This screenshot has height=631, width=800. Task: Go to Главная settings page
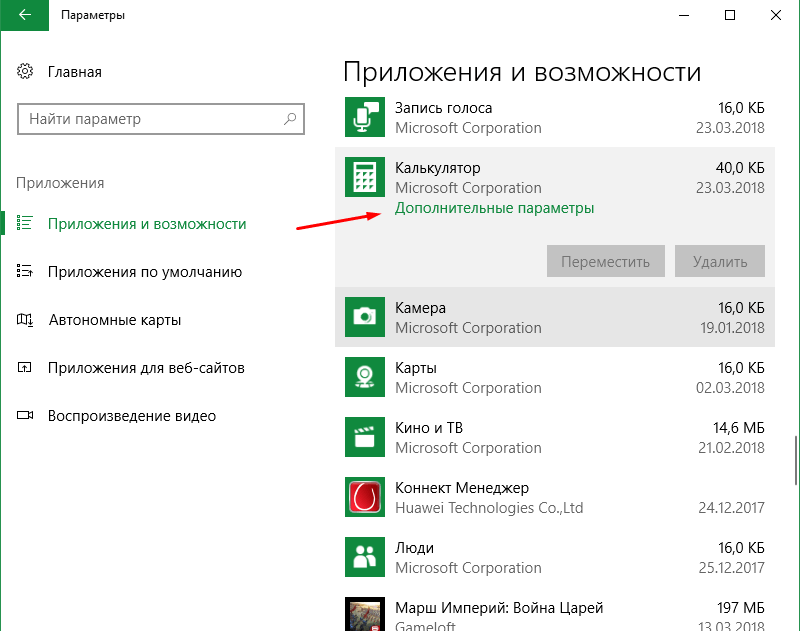point(74,72)
